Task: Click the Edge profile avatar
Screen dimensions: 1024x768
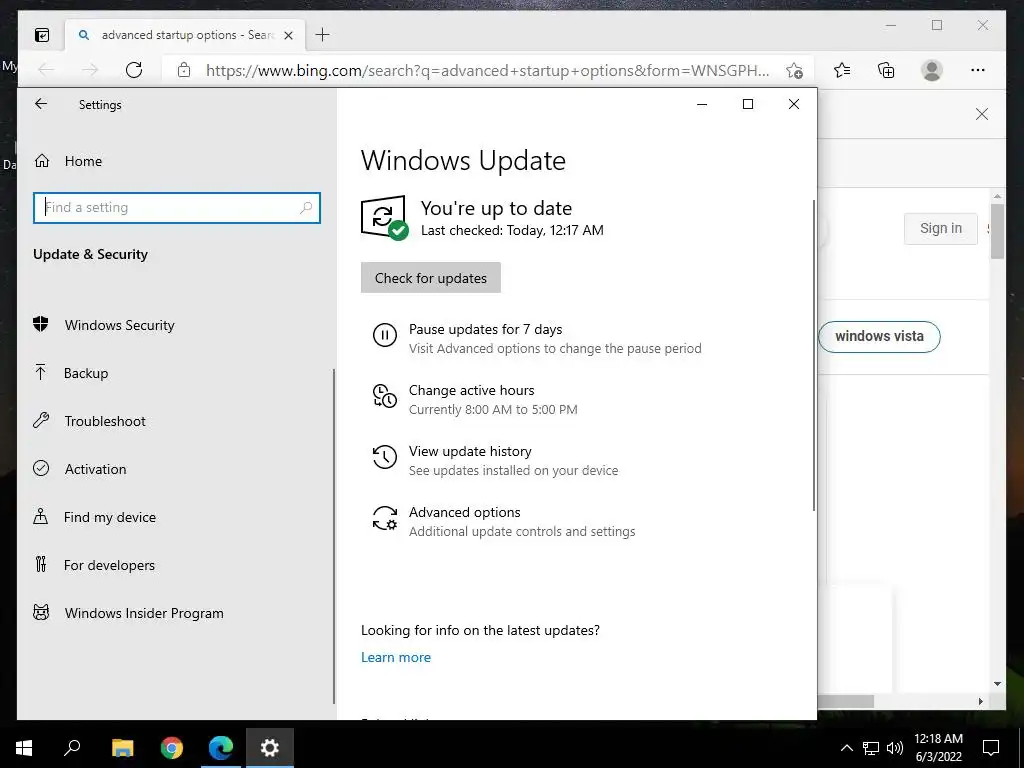Action: coord(932,70)
